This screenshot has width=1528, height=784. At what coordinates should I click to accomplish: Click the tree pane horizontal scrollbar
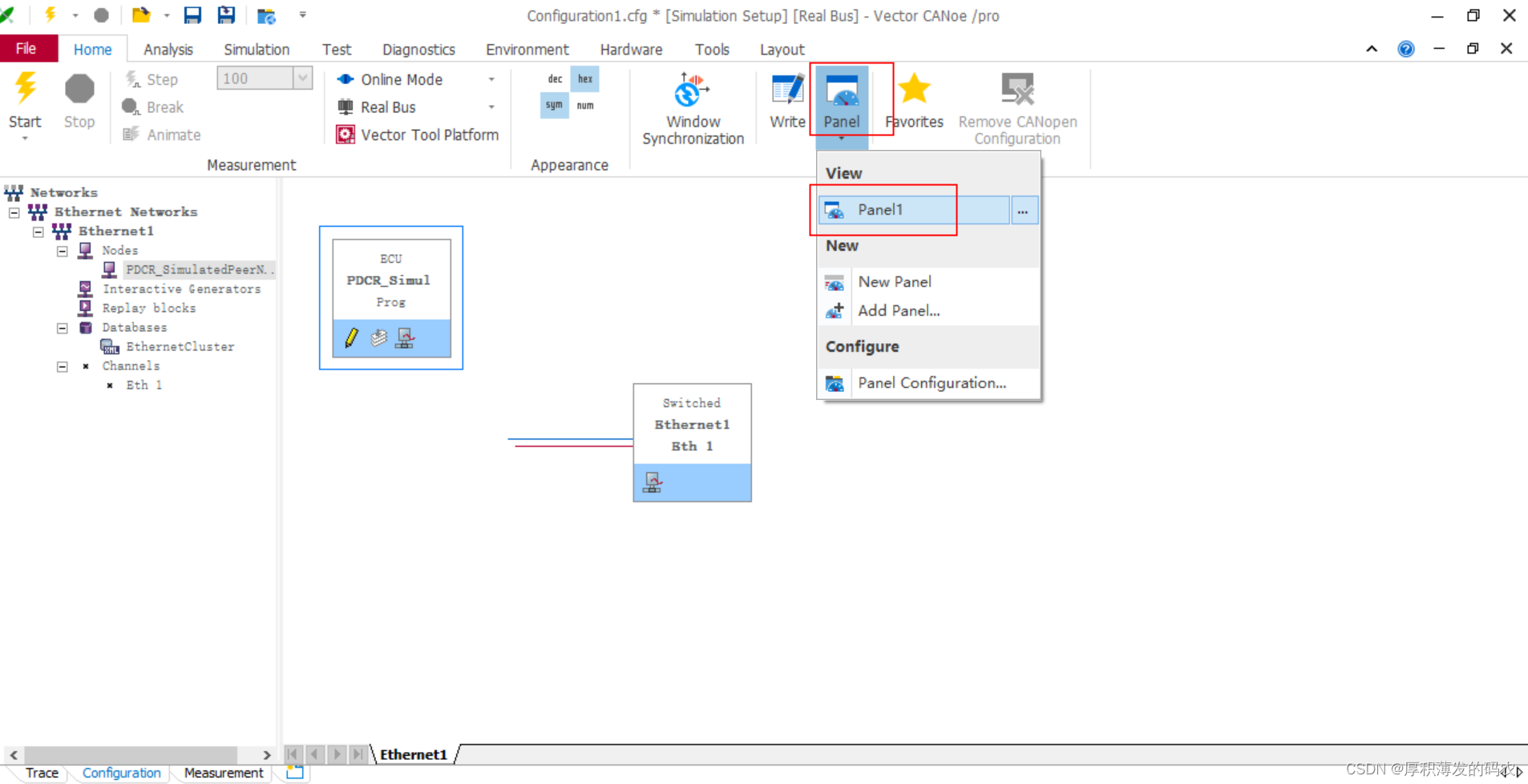click(x=130, y=755)
